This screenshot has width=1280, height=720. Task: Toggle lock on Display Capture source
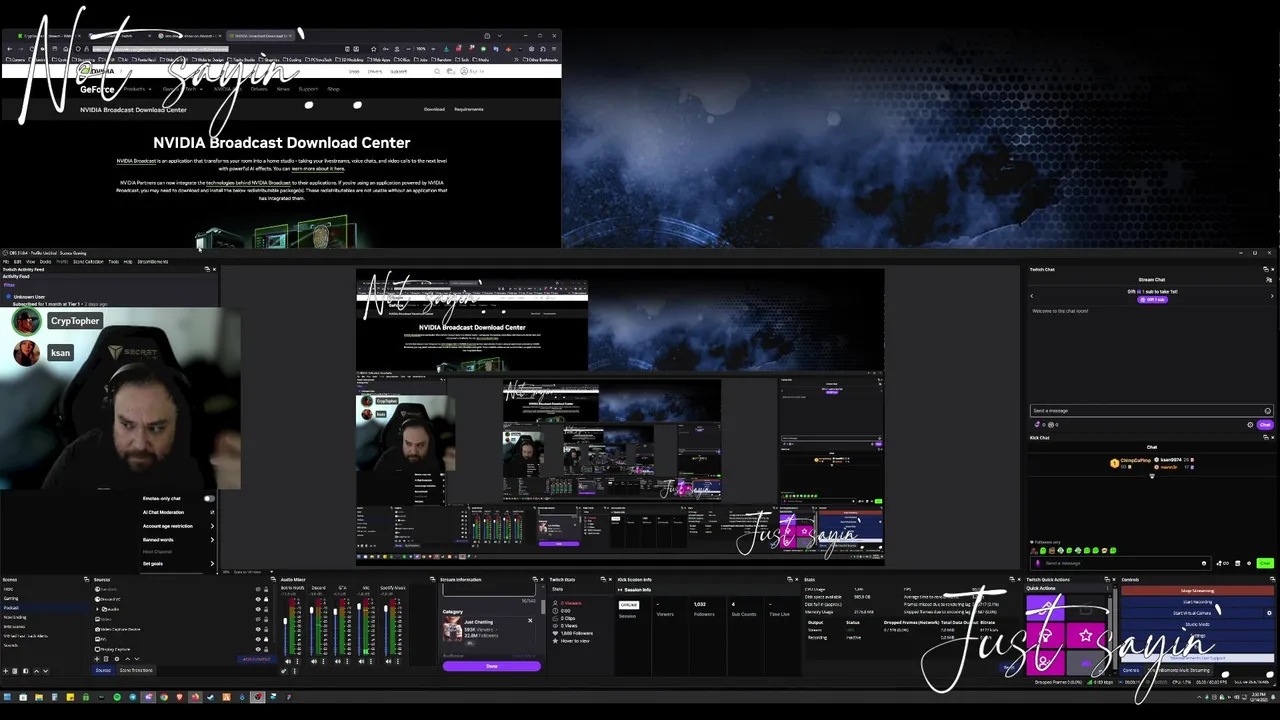point(266,649)
